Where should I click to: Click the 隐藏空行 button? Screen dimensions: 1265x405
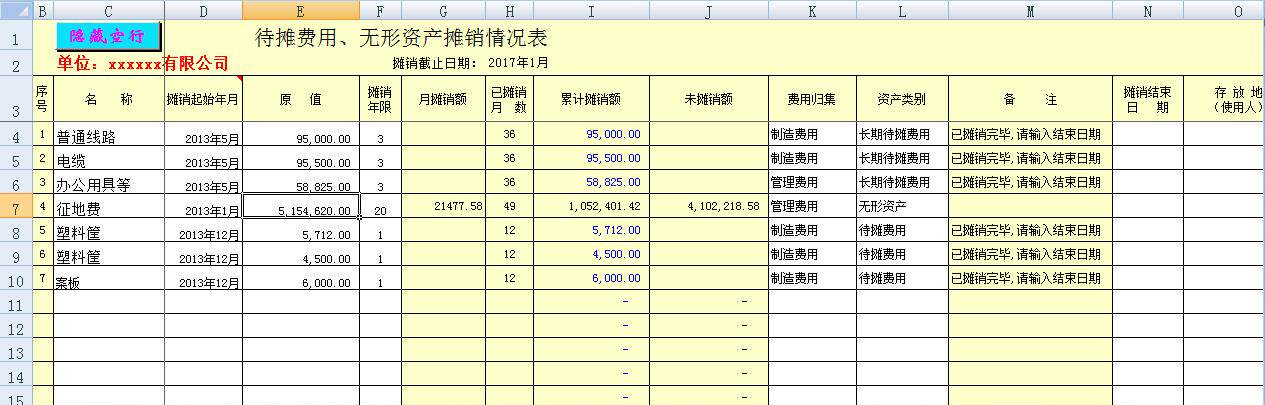tap(108, 36)
